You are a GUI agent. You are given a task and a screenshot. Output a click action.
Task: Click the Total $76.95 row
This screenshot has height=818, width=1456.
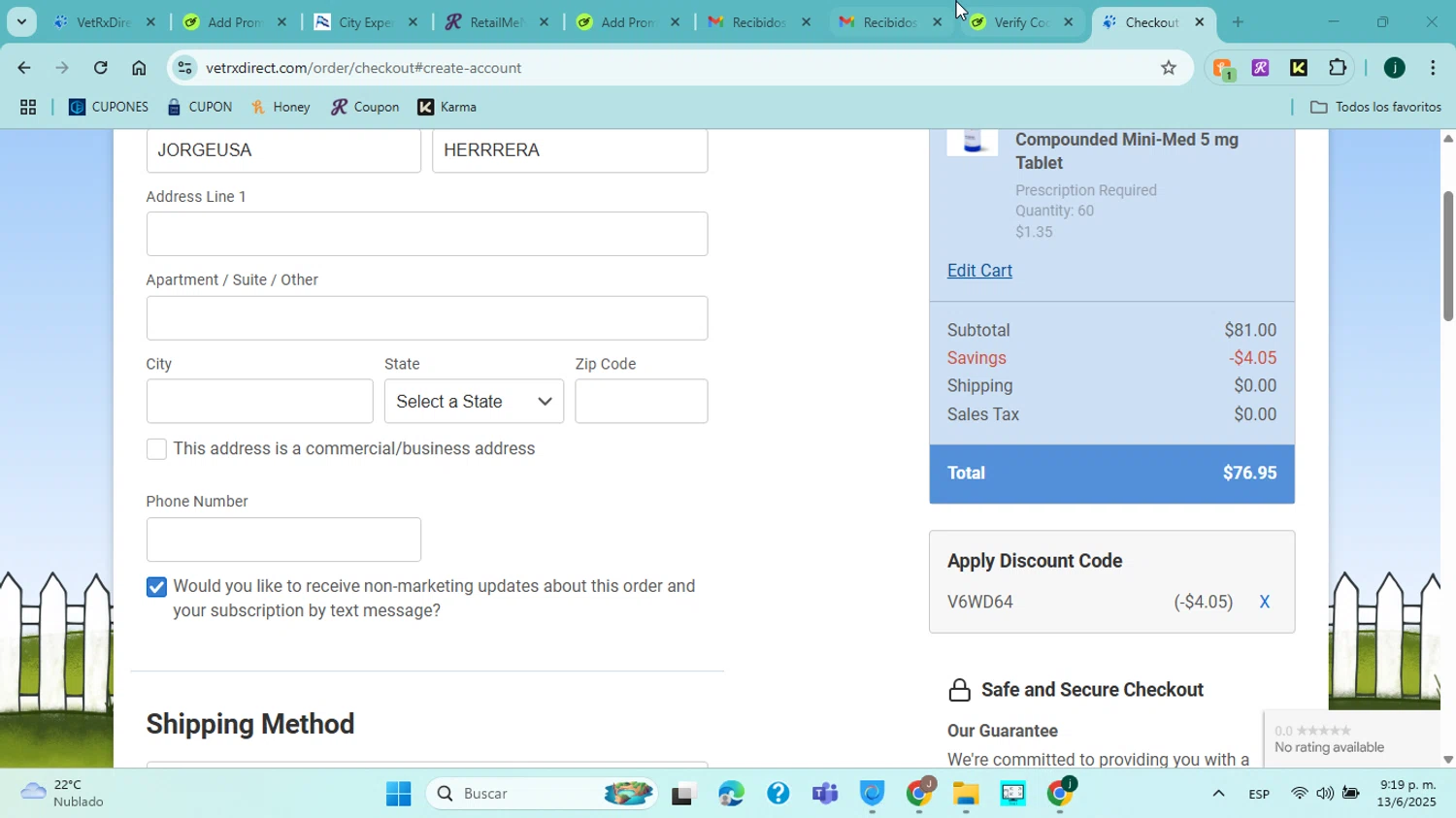(1111, 474)
